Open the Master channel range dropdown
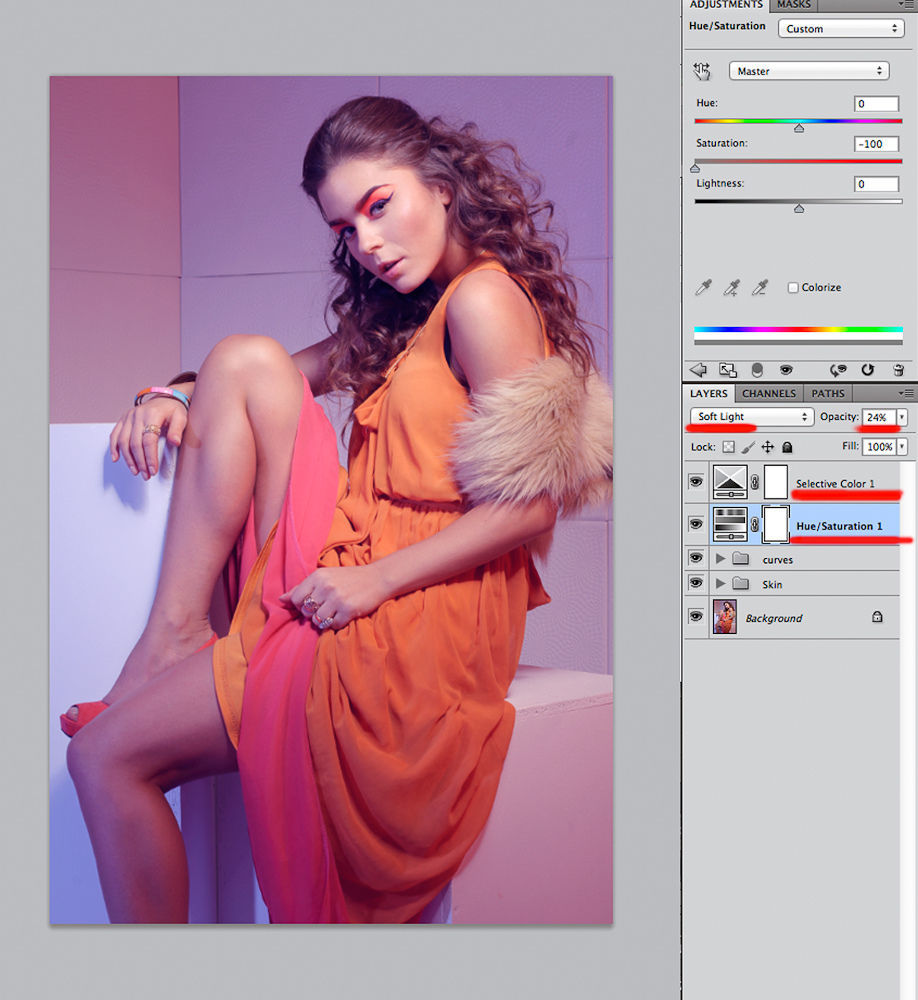The height and width of the screenshot is (1000, 918). pos(808,71)
